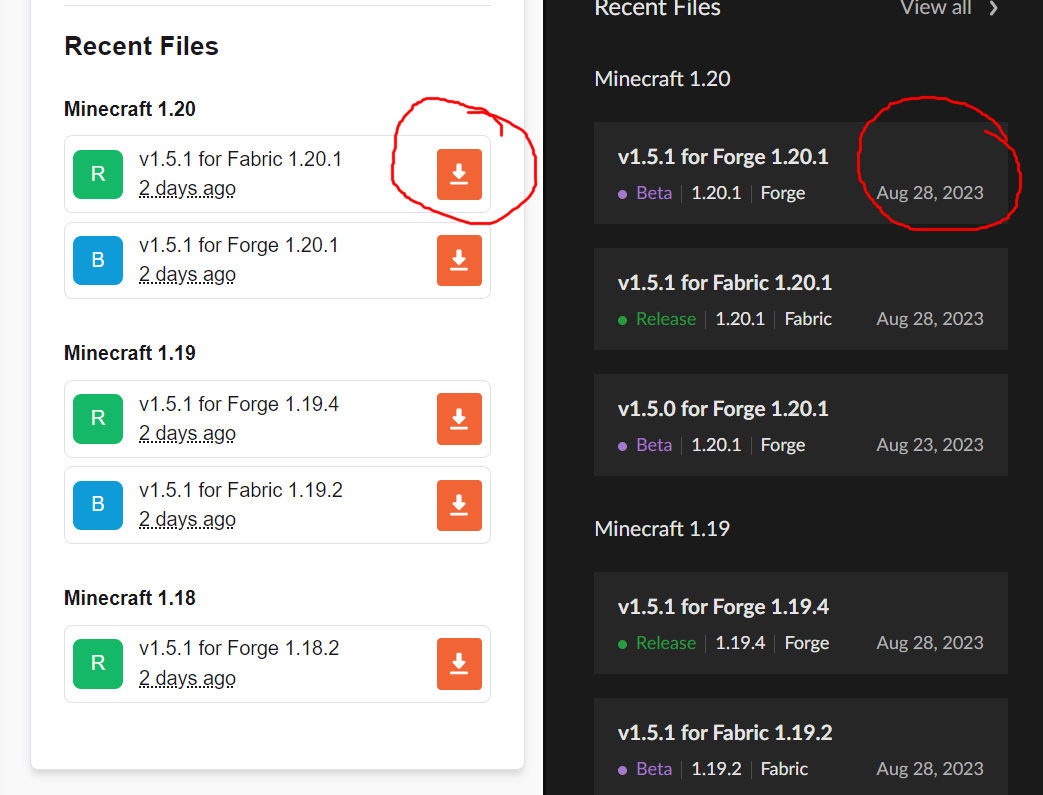Download v1.5.1 for Forge 1.20.1 file
Image resolution: width=1043 pixels, height=795 pixels.
459,260
